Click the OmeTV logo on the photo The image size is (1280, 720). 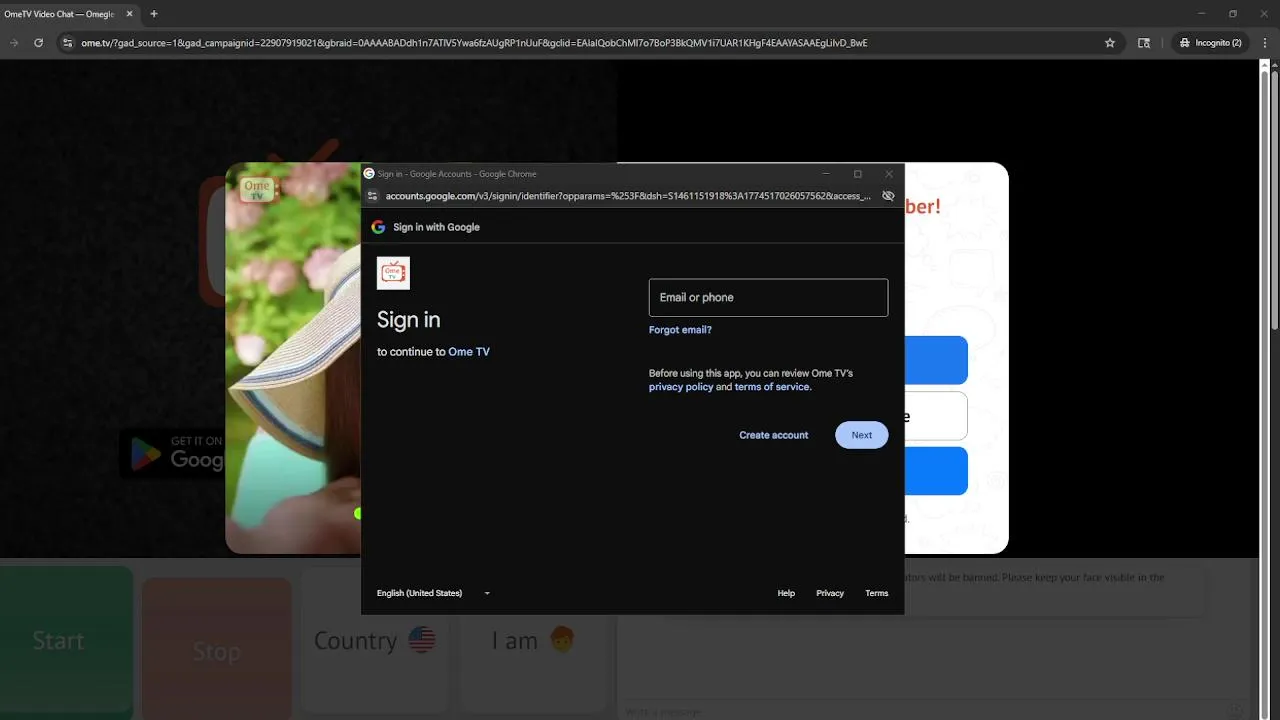(x=257, y=188)
